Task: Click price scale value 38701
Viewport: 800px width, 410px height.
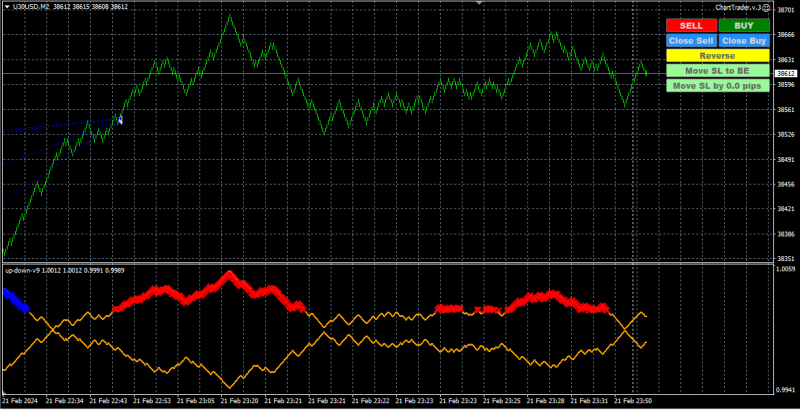Action: click(x=785, y=10)
